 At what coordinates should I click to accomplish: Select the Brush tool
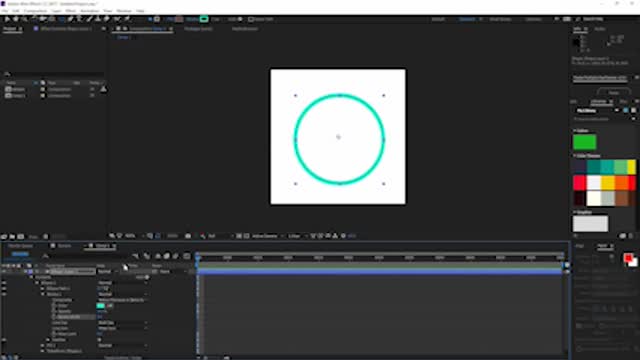89,19
